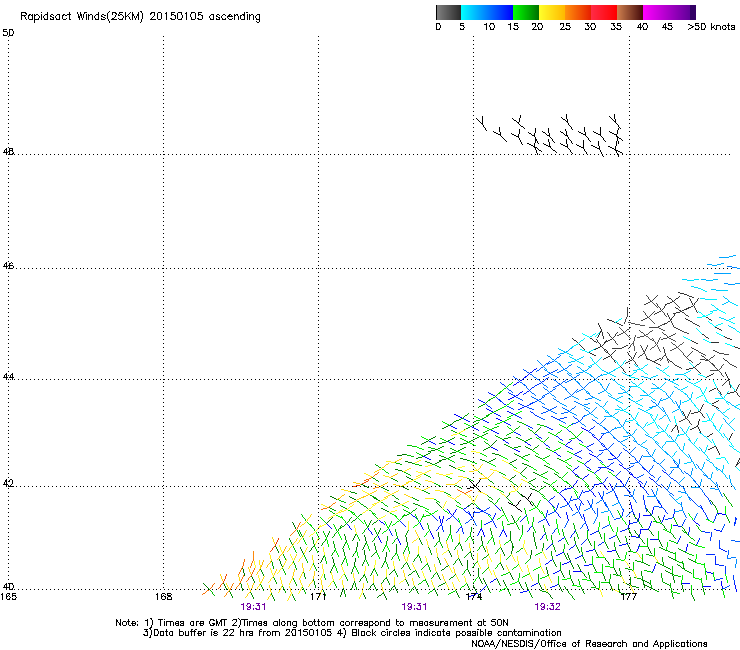Image resolution: width=740 pixels, height=650 pixels.
Task: Click the brown 35-40 knots color band
Action: point(630,12)
